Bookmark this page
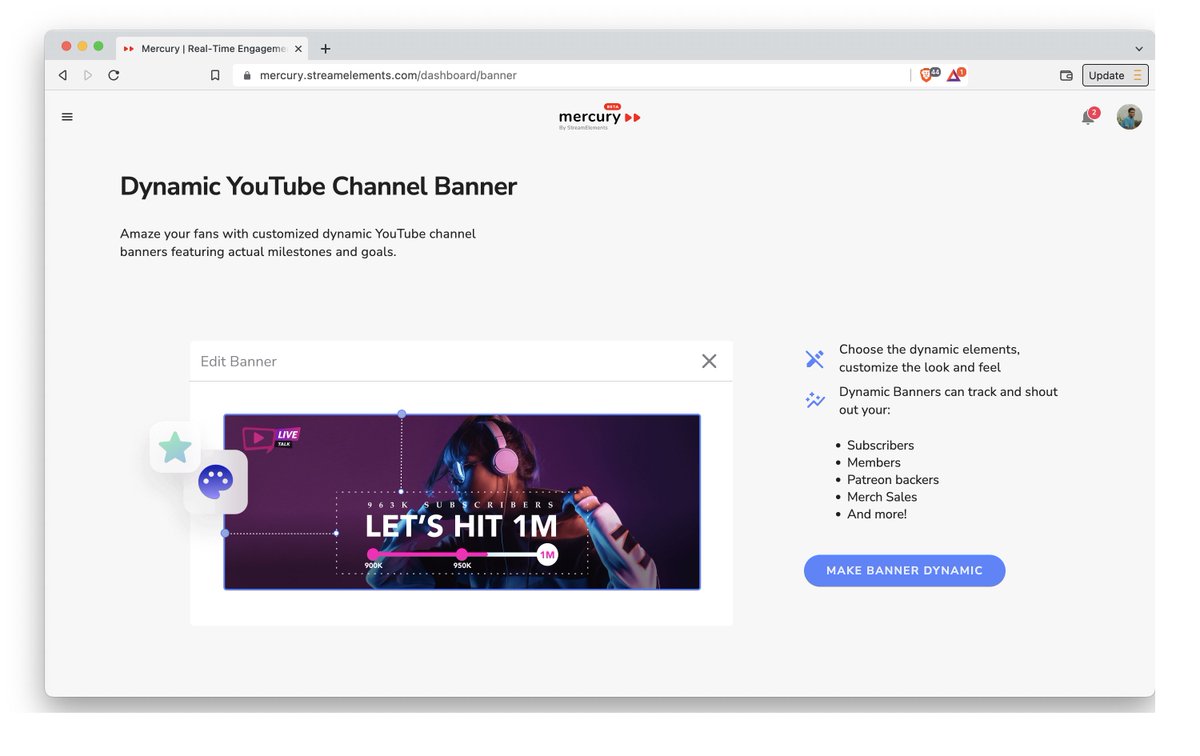 [x=215, y=75]
